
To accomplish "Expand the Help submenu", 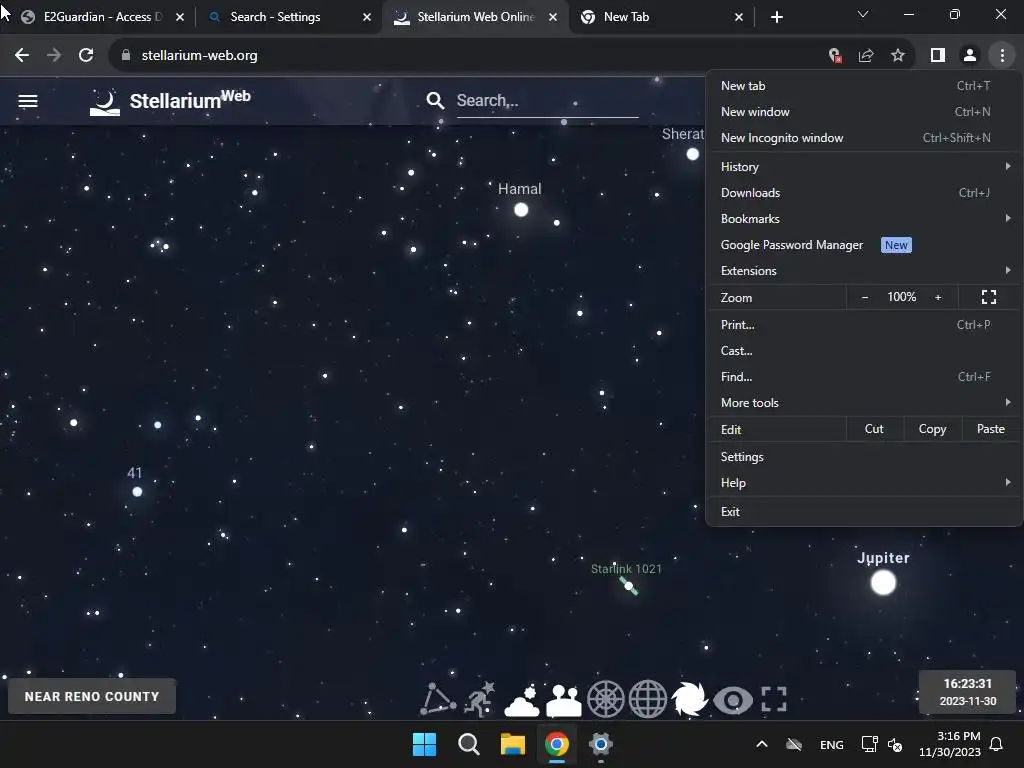I will pyautogui.click(x=864, y=483).
